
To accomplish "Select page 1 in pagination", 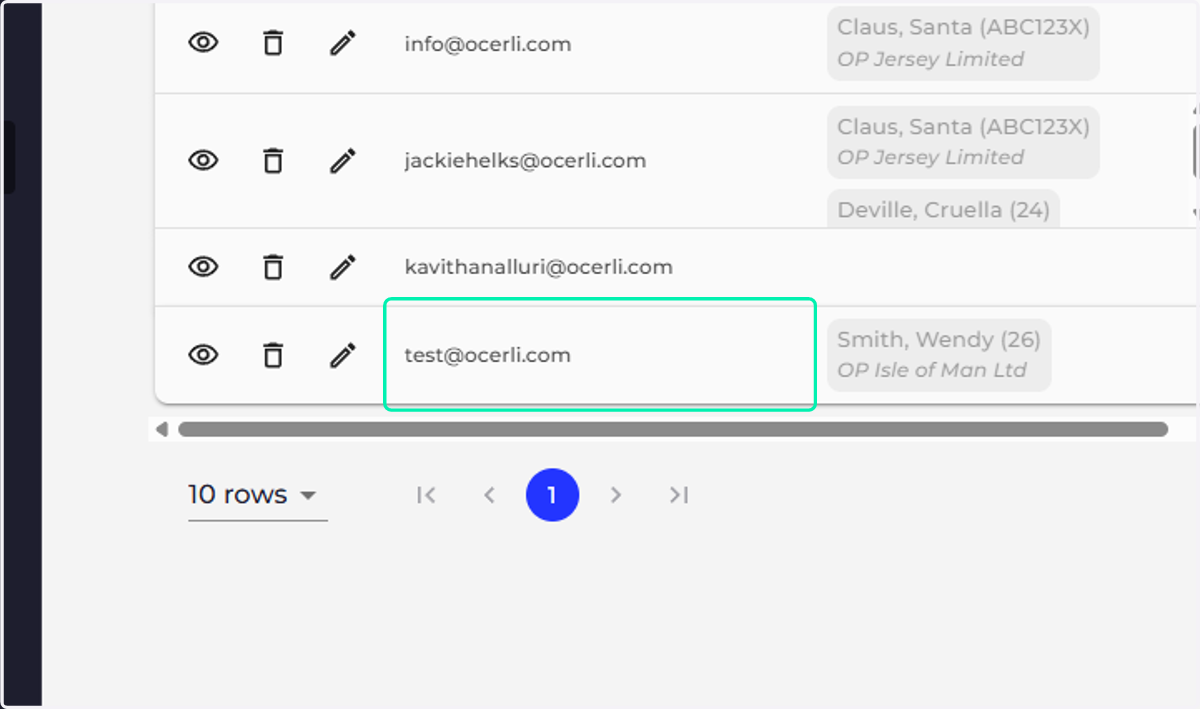I will coord(552,495).
